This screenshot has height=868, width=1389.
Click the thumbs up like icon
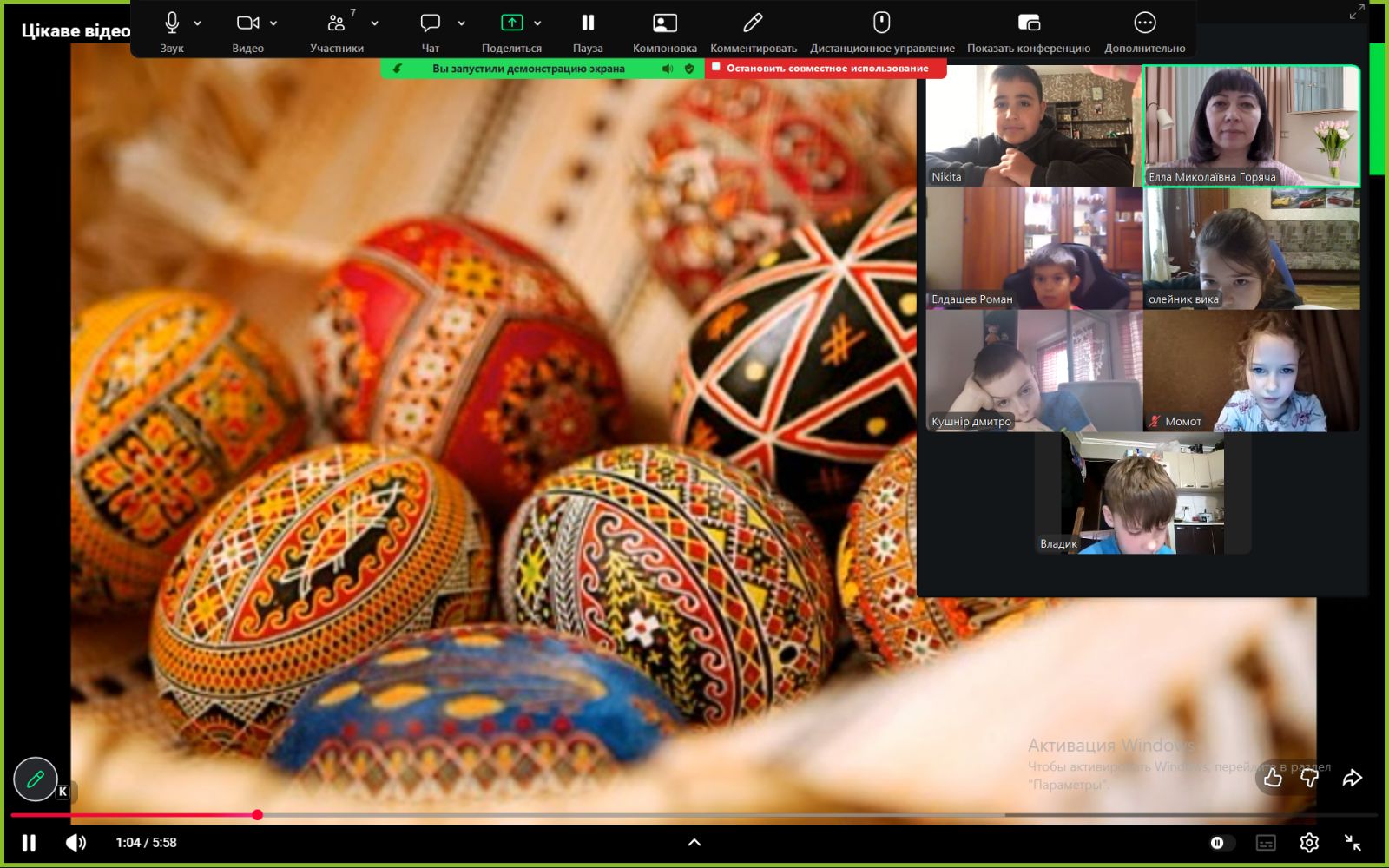[x=1273, y=778]
